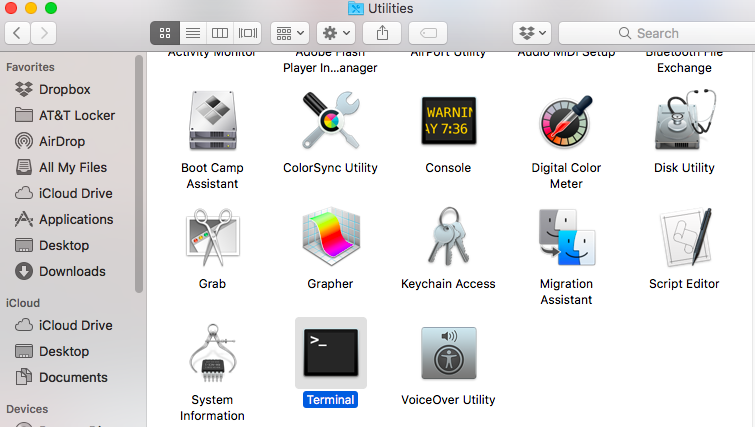Select the Grapher app icon
The image size is (755, 427).
pos(330,237)
